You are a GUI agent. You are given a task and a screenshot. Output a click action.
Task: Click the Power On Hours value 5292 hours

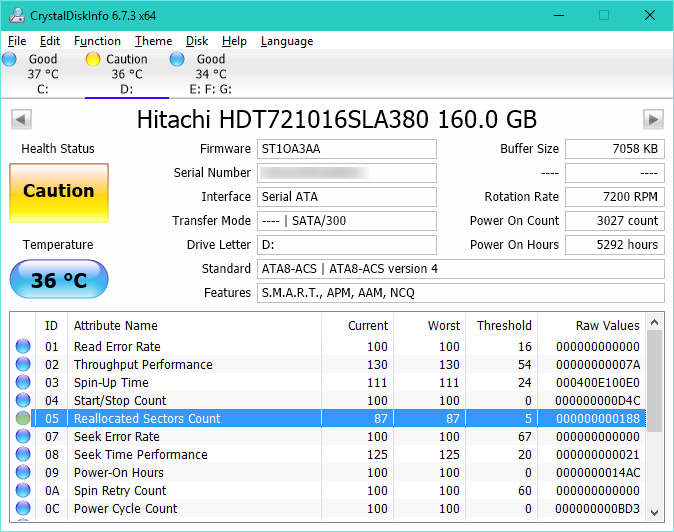coord(615,245)
